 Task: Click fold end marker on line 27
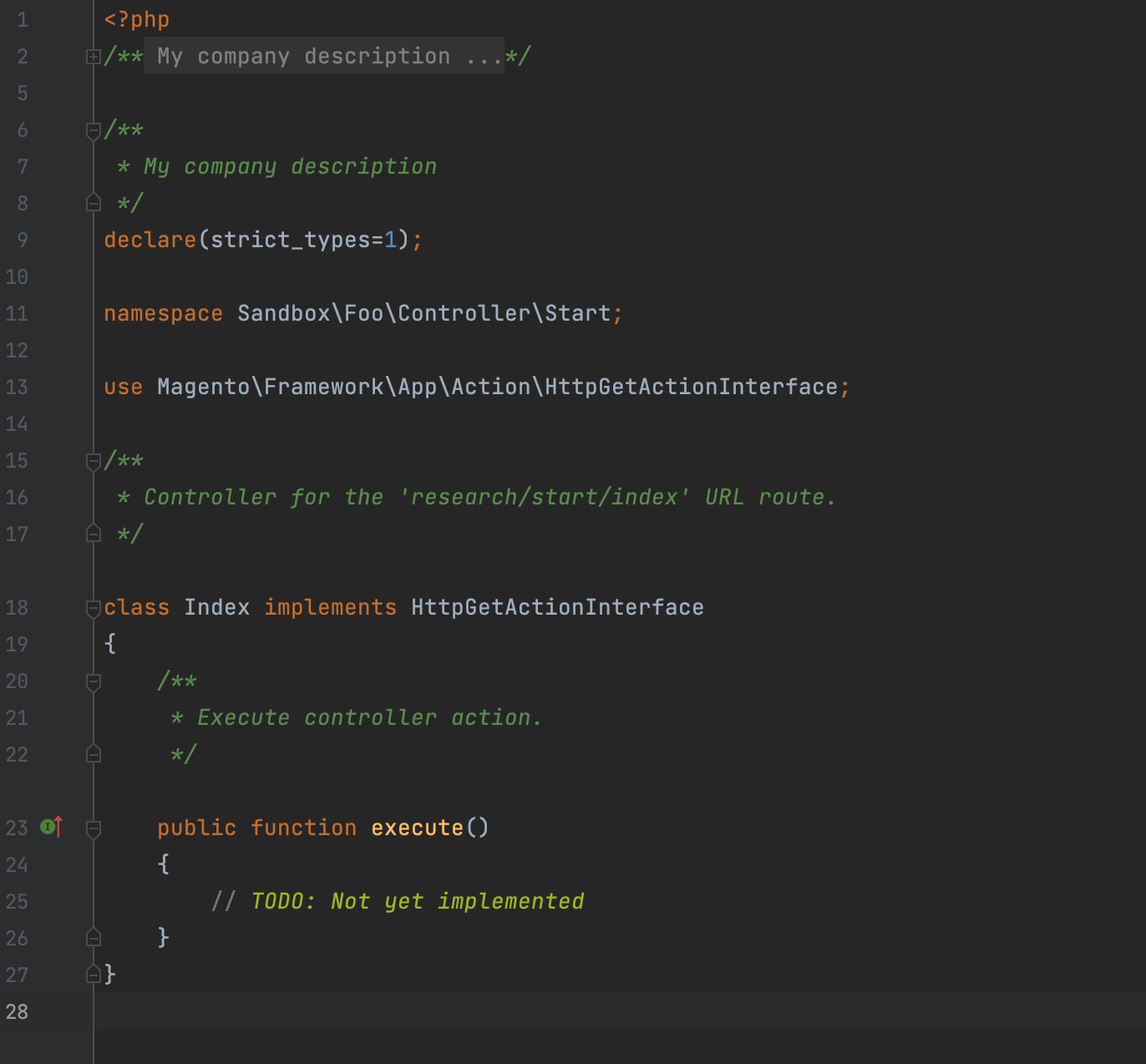click(x=94, y=975)
